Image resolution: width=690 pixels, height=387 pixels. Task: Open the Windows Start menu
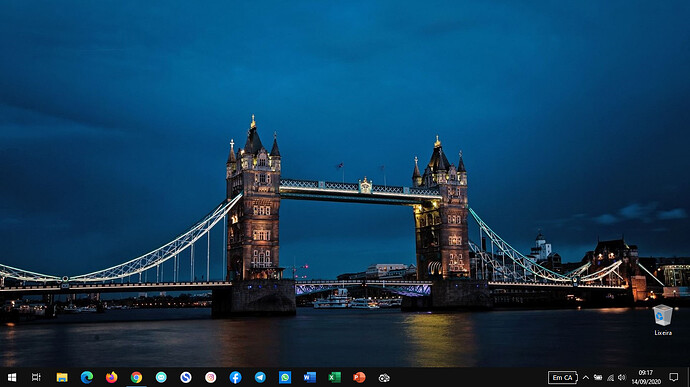tap(12, 377)
